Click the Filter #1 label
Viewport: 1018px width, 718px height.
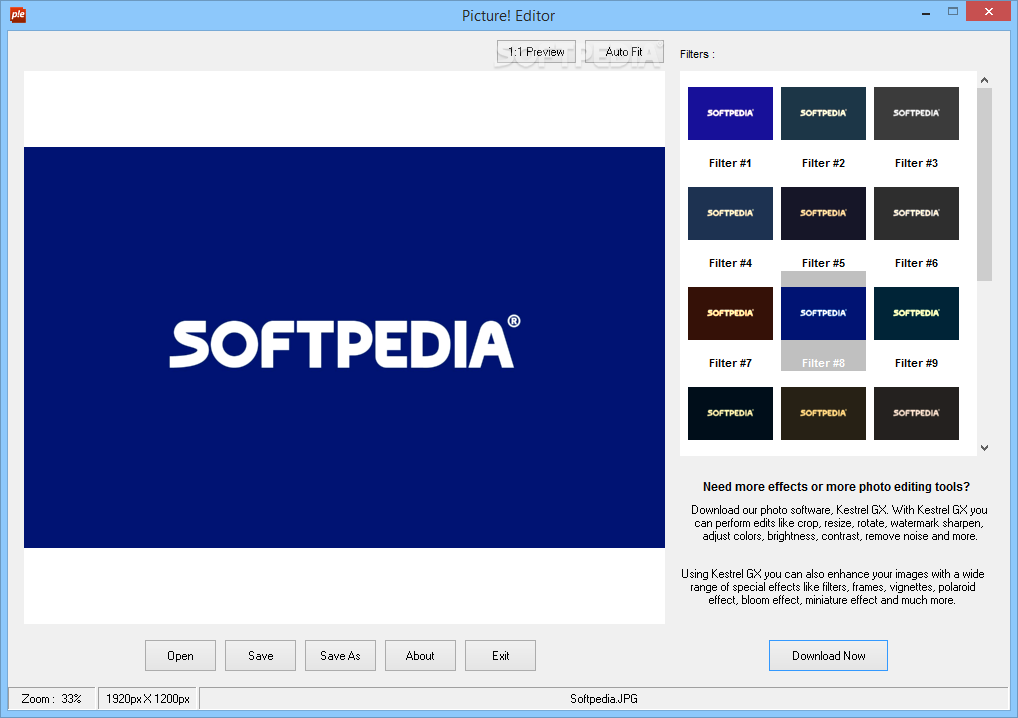click(x=730, y=163)
